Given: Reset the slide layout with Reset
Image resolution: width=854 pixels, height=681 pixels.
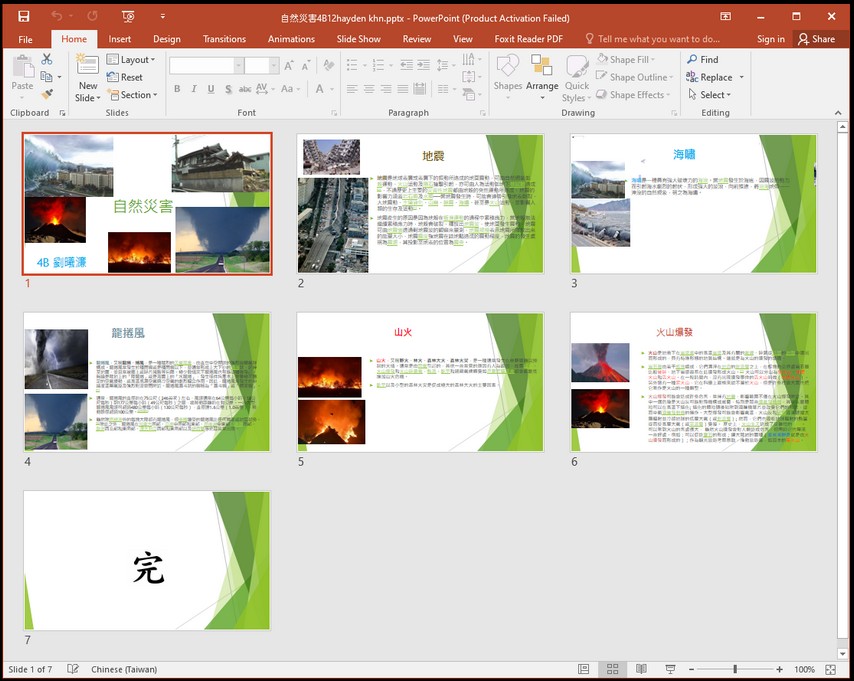Looking at the screenshot, I should pos(125,77).
